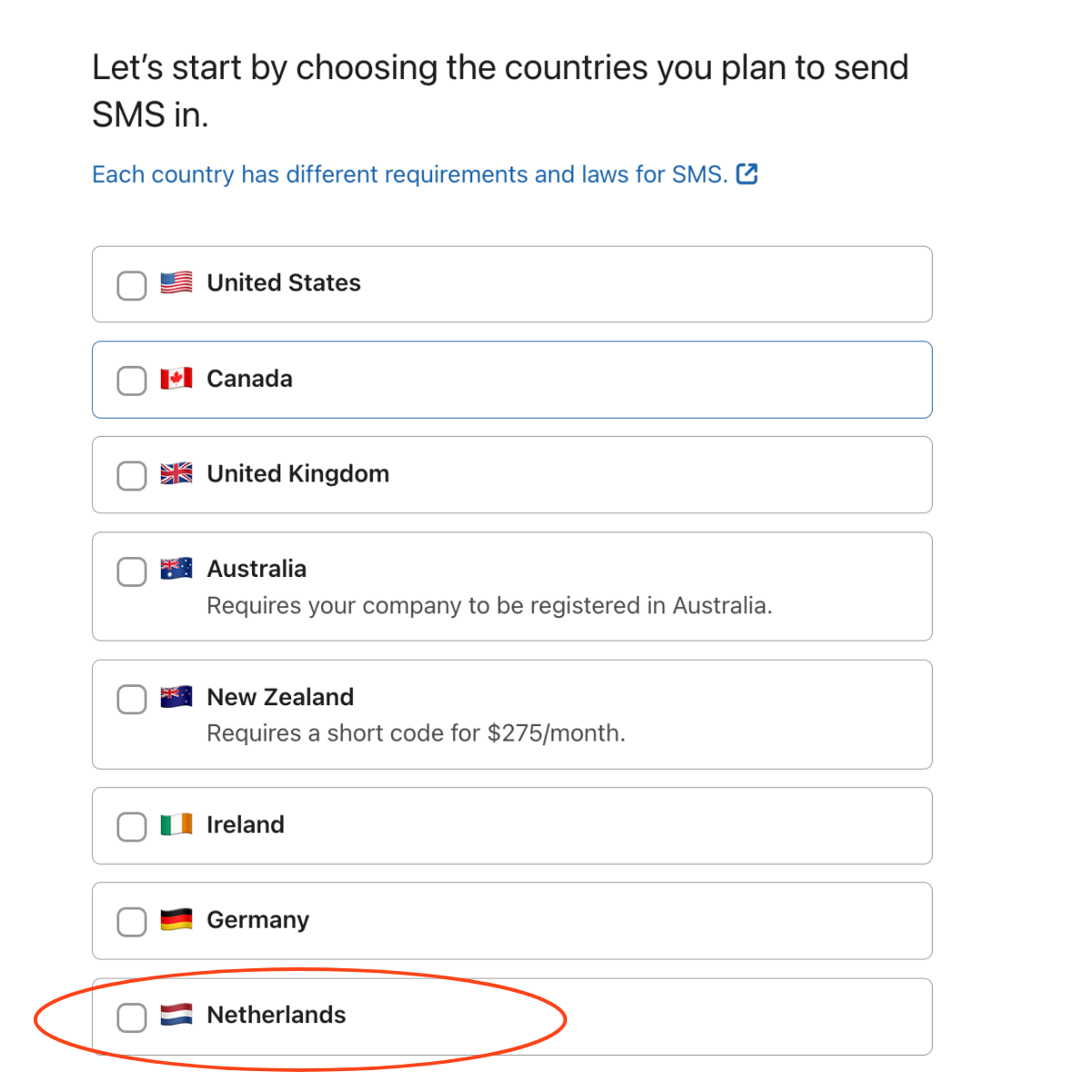Click the Australia flag icon
The width and height of the screenshot is (1092, 1092).
(x=177, y=569)
